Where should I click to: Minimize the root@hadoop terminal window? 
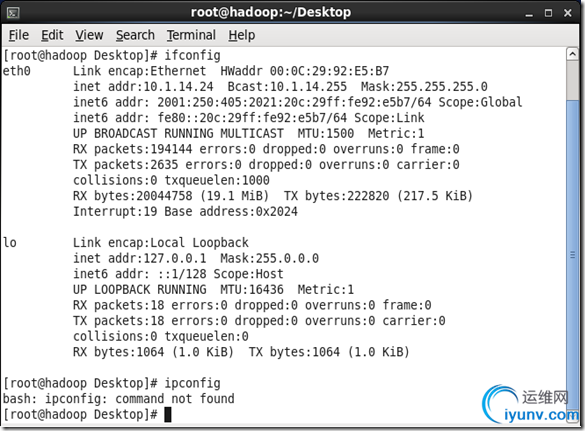(529, 13)
